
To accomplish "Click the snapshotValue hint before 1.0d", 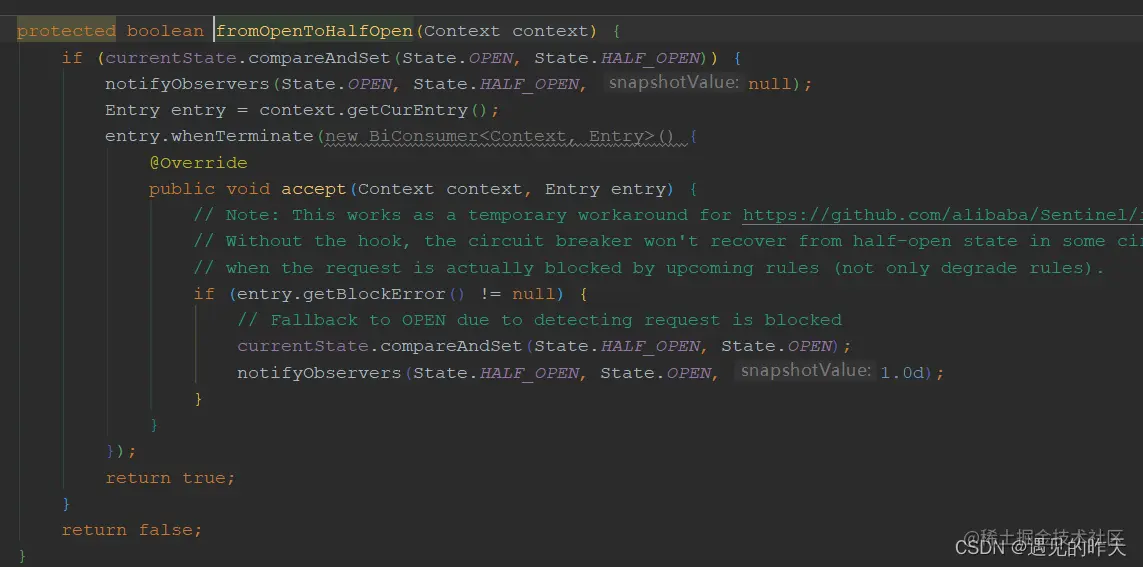I will click(x=805, y=371).
